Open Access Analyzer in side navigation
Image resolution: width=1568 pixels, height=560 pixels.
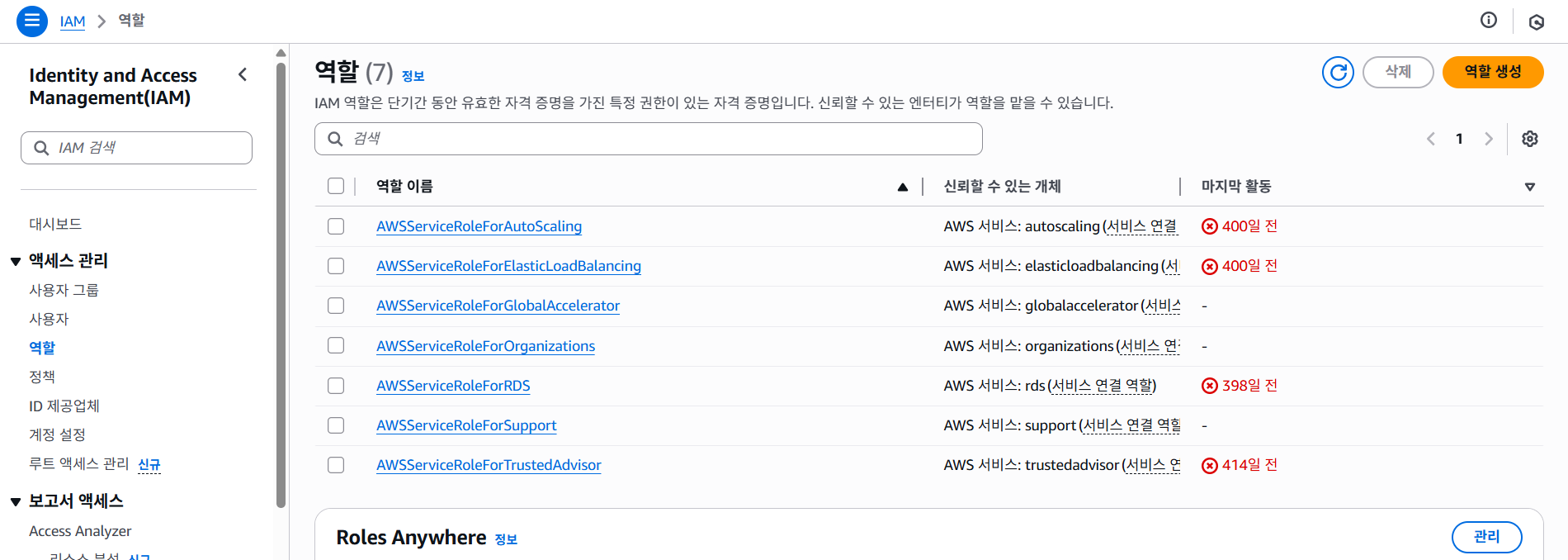[80, 531]
